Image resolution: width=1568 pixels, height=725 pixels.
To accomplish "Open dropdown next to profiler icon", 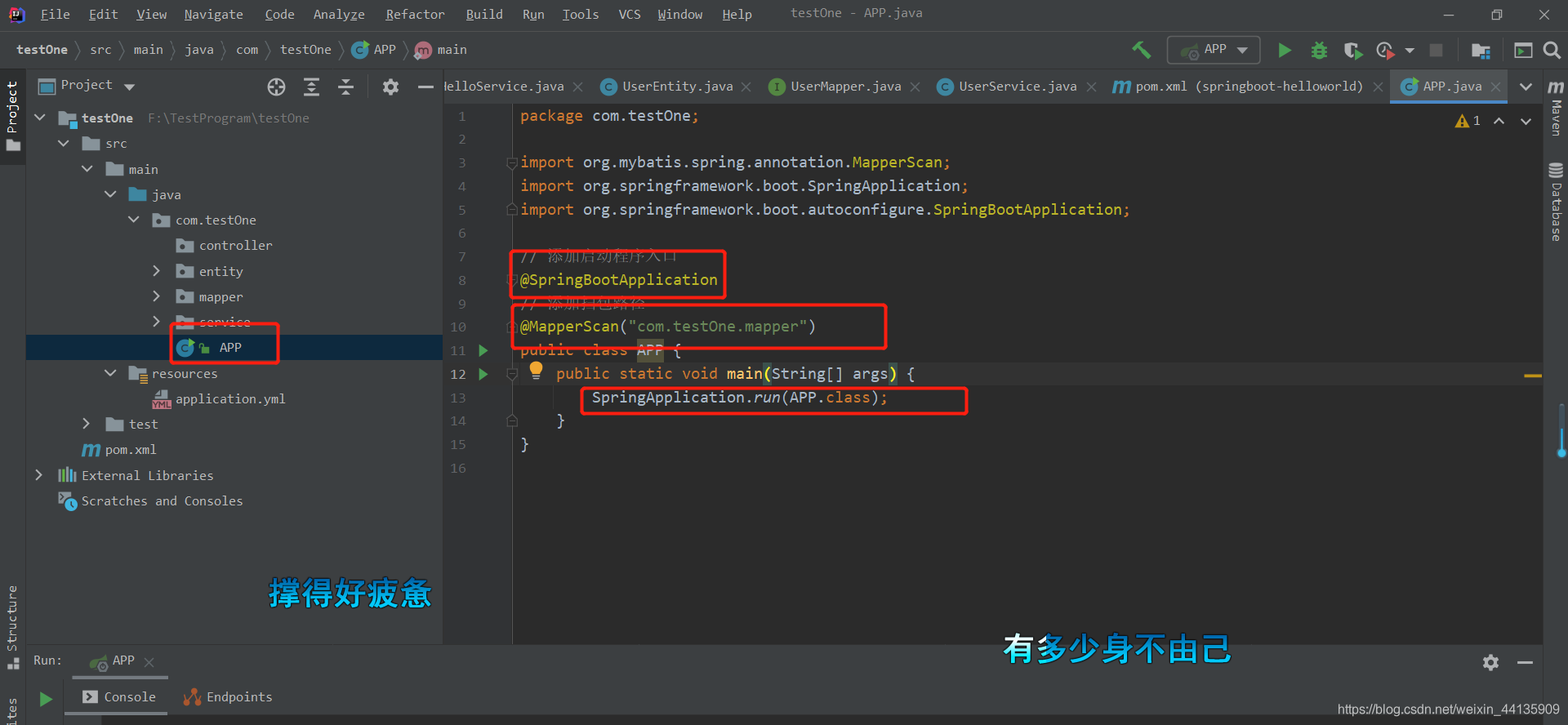I will click(x=1410, y=51).
